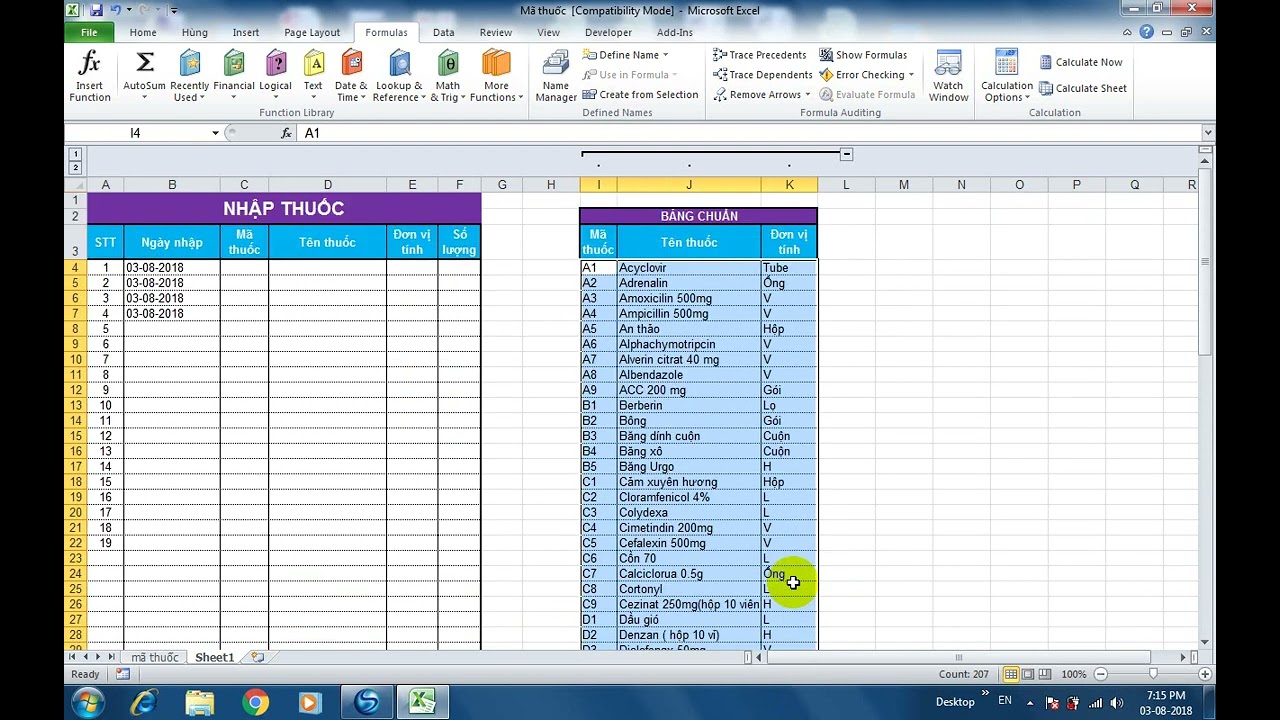This screenshot has height=720, width=1280.
Task: Open file explorer from taskbar
Action: click(x=200, y=703)
